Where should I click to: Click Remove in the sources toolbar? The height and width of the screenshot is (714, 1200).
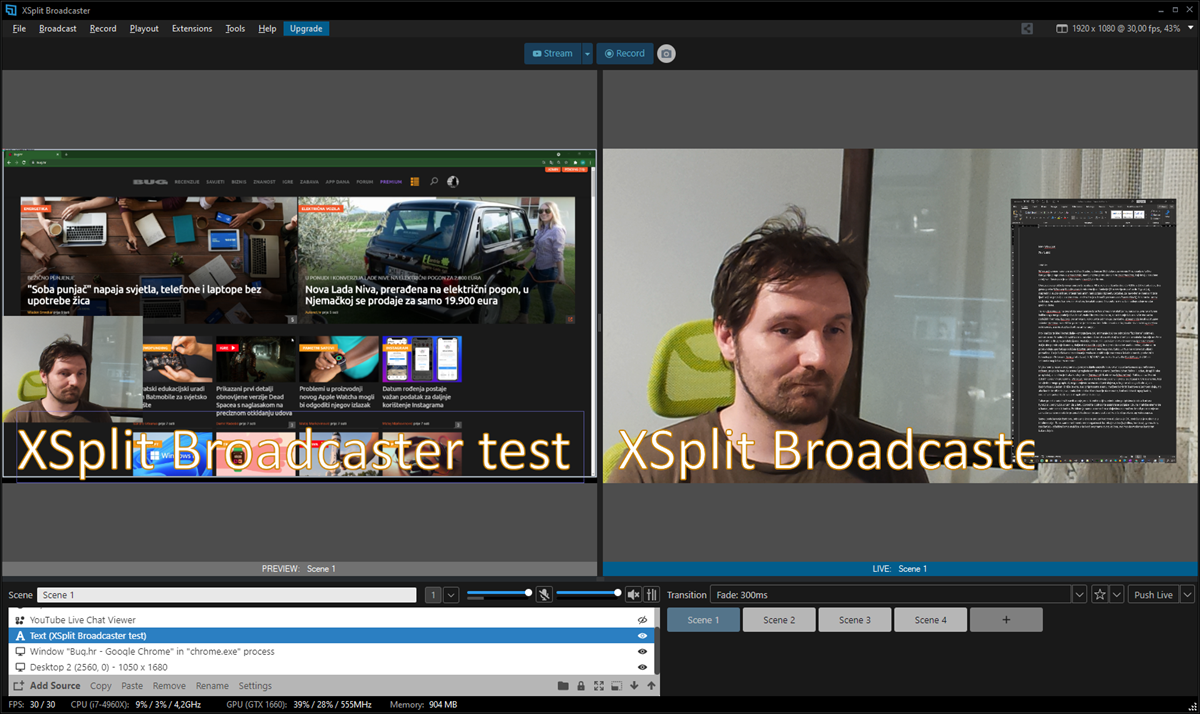coord(169,686)
